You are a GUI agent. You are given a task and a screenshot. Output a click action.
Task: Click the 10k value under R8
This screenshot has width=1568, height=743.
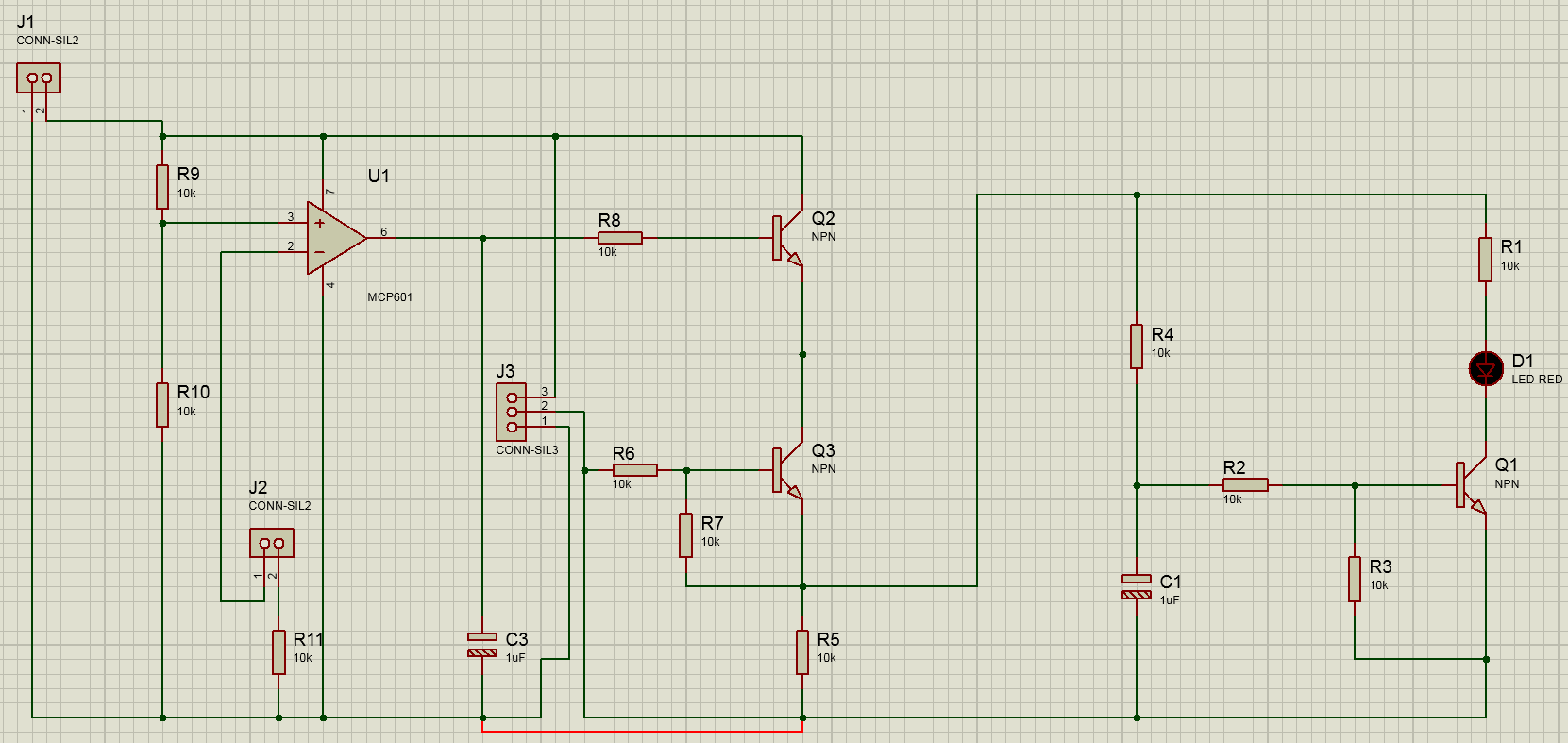(x=607, y=252)
